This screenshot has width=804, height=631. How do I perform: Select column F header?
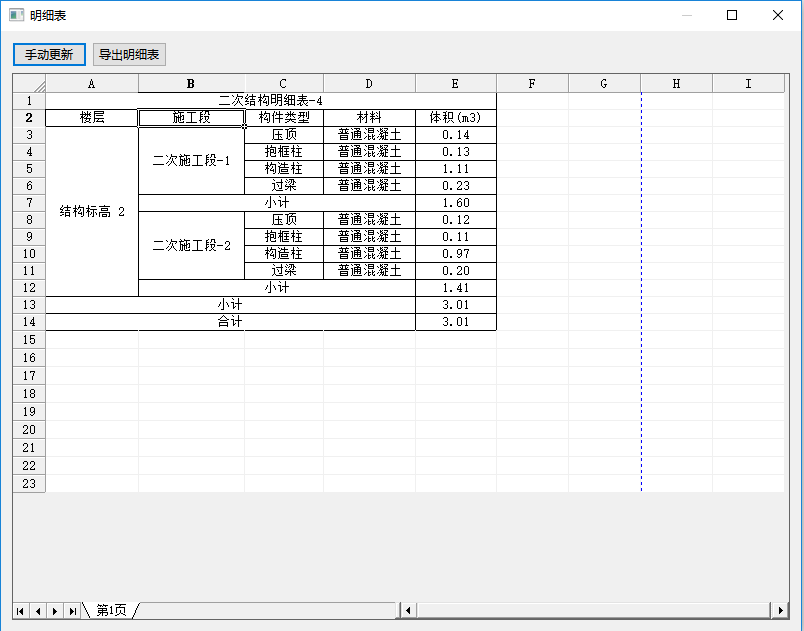pyautogui.click(x=532, y=84)
